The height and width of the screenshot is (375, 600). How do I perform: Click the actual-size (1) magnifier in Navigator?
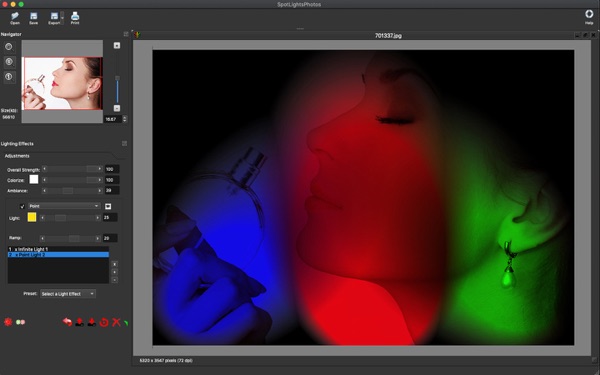coord(9,77)
